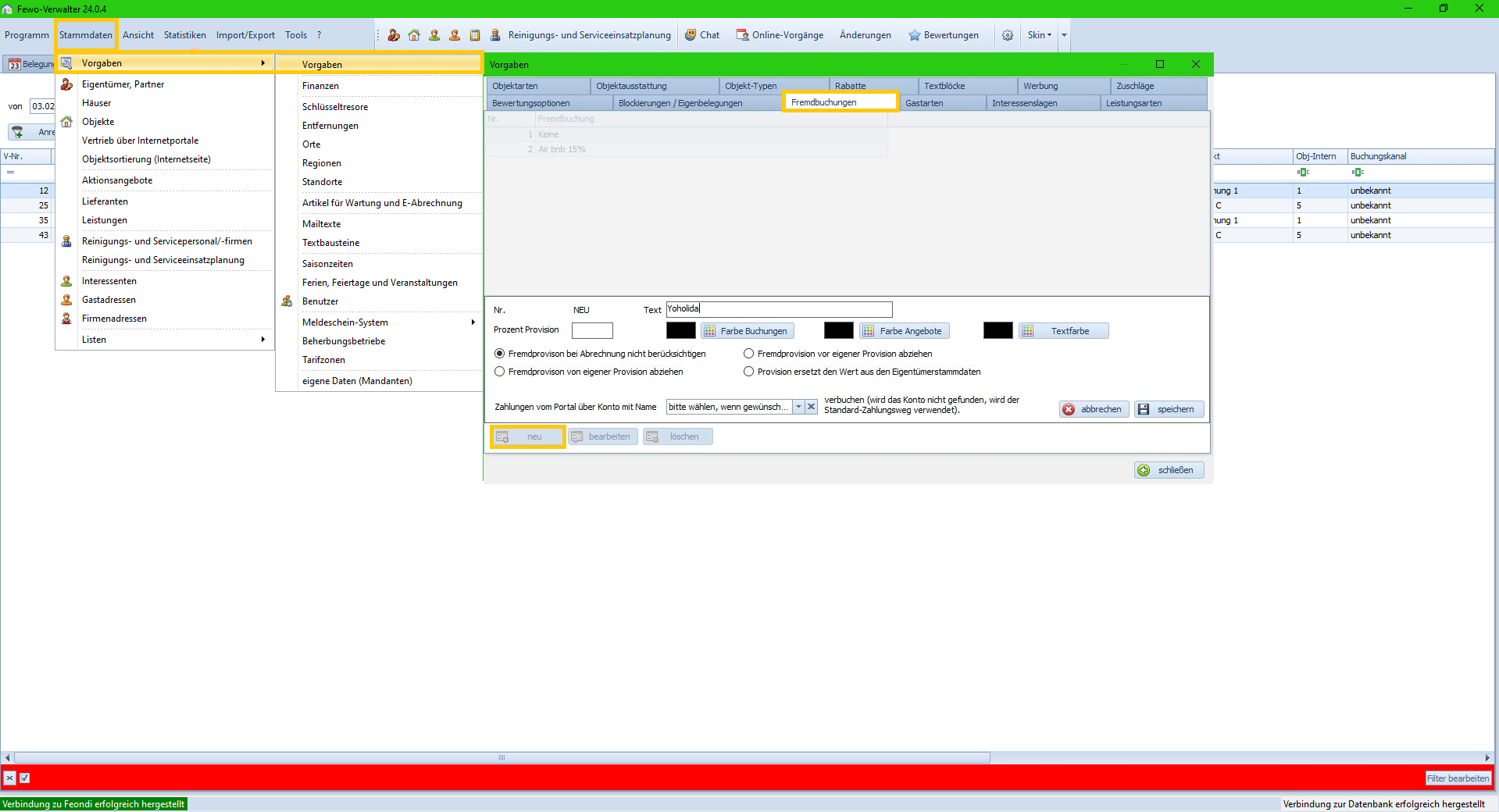1499x812 pixels.
Task: Click speichern to save the entry
Action: tap(1169, 409)
